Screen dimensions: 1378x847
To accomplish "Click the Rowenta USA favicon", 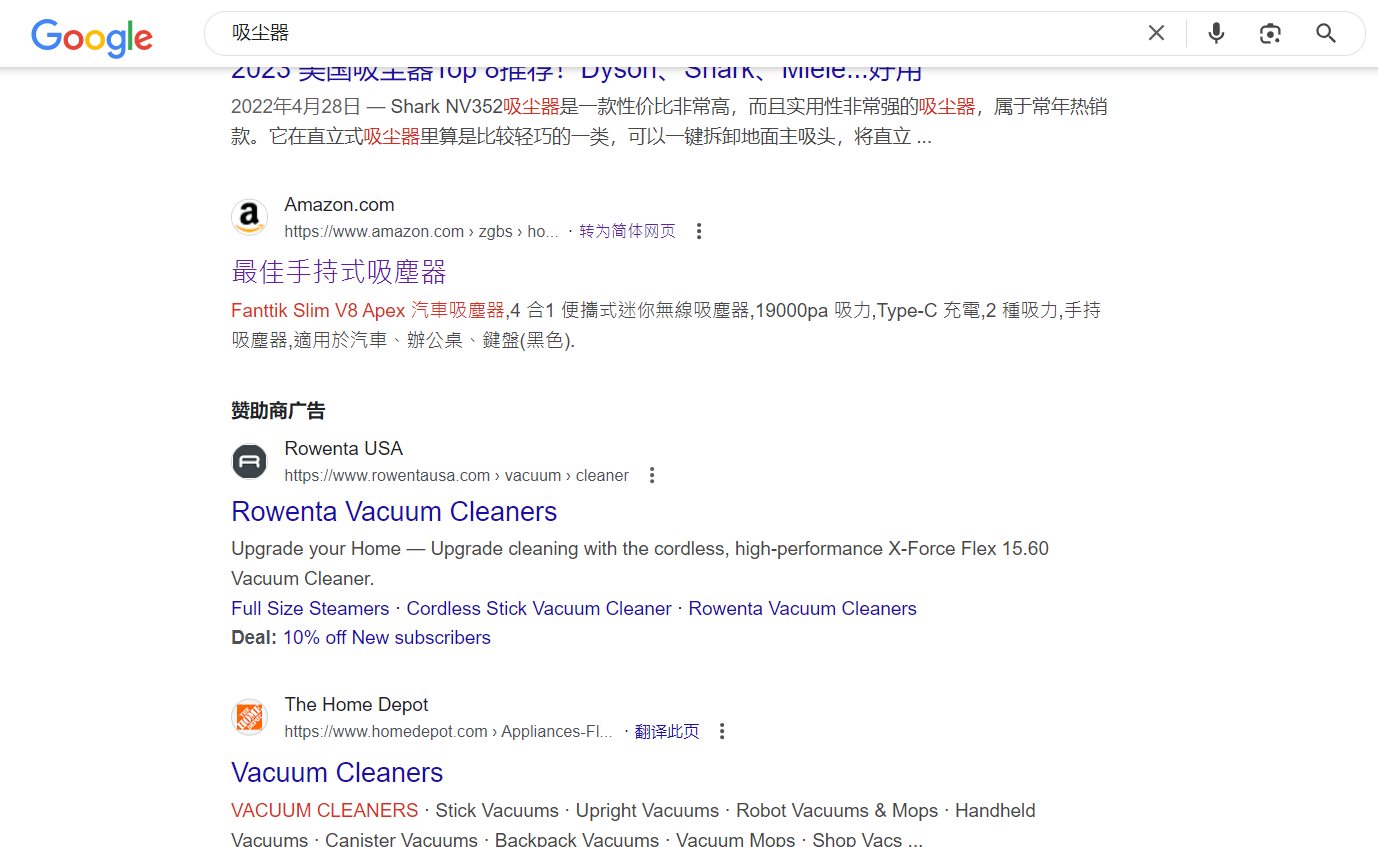I will [250, 461].
